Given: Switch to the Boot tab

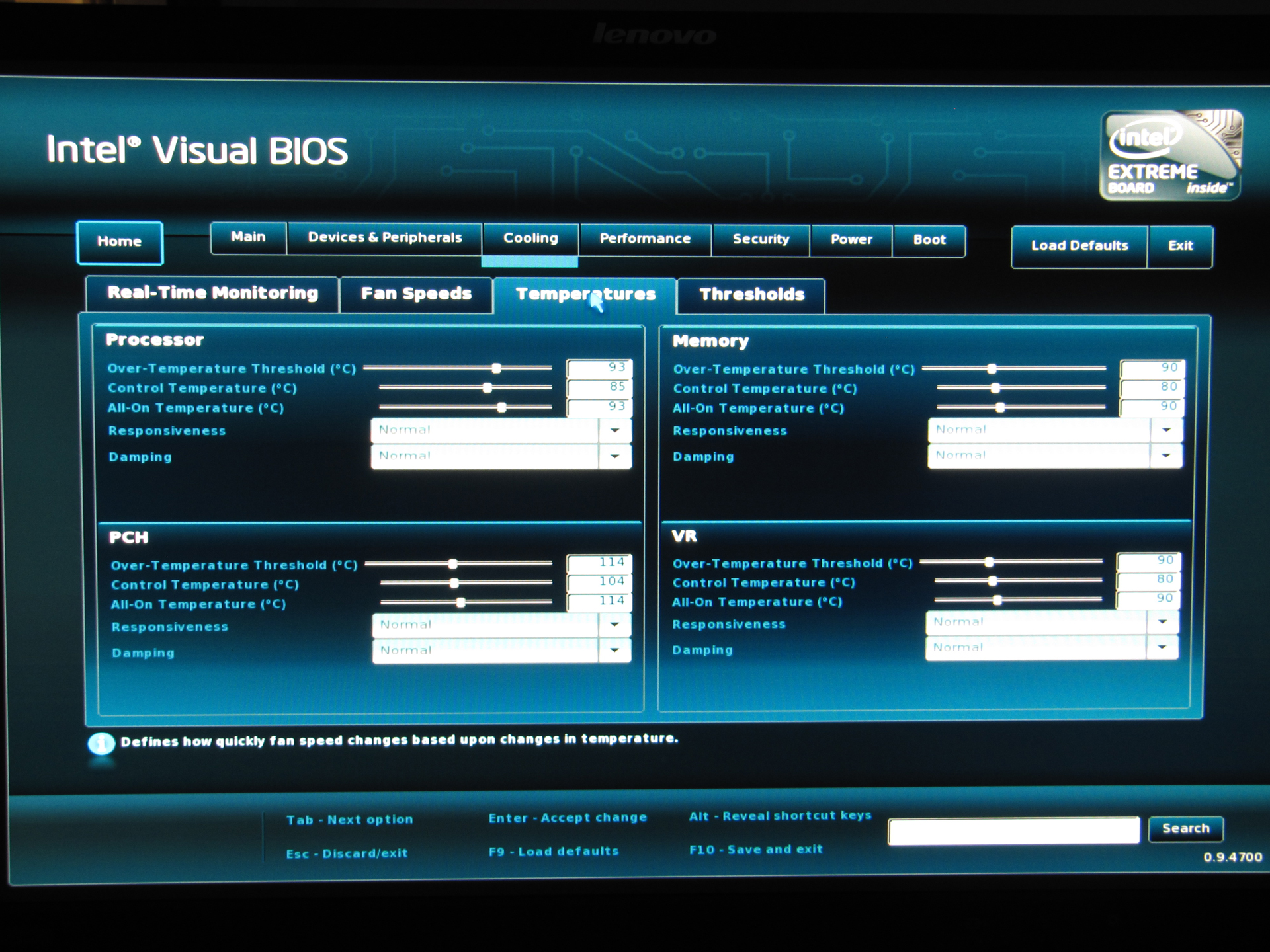Looking at the screenshot, I should point(929,241).
